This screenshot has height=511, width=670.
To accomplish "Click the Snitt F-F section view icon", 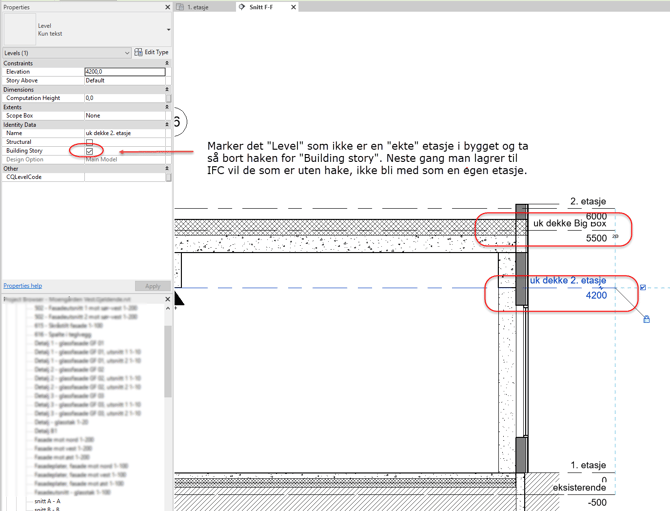I will point(242,7).
